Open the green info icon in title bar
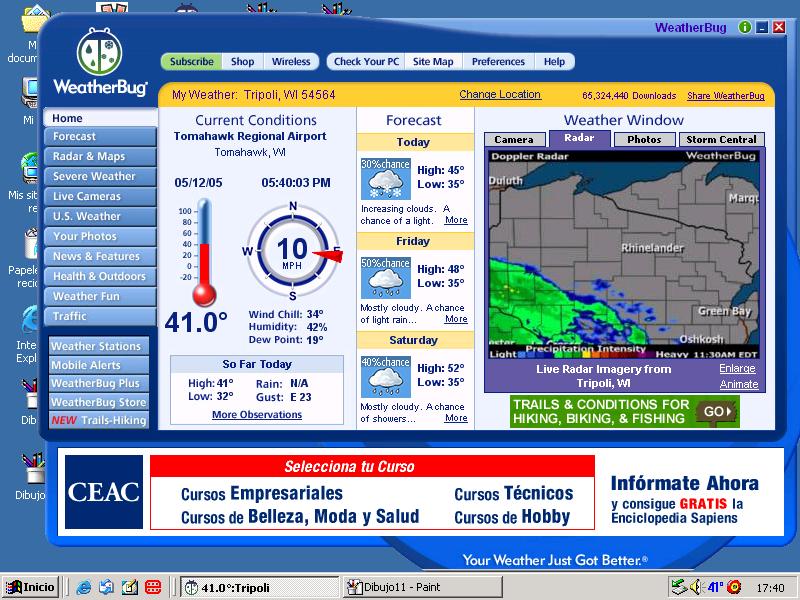800x600 pixels. pyautogui.click(x=745, y=28)
